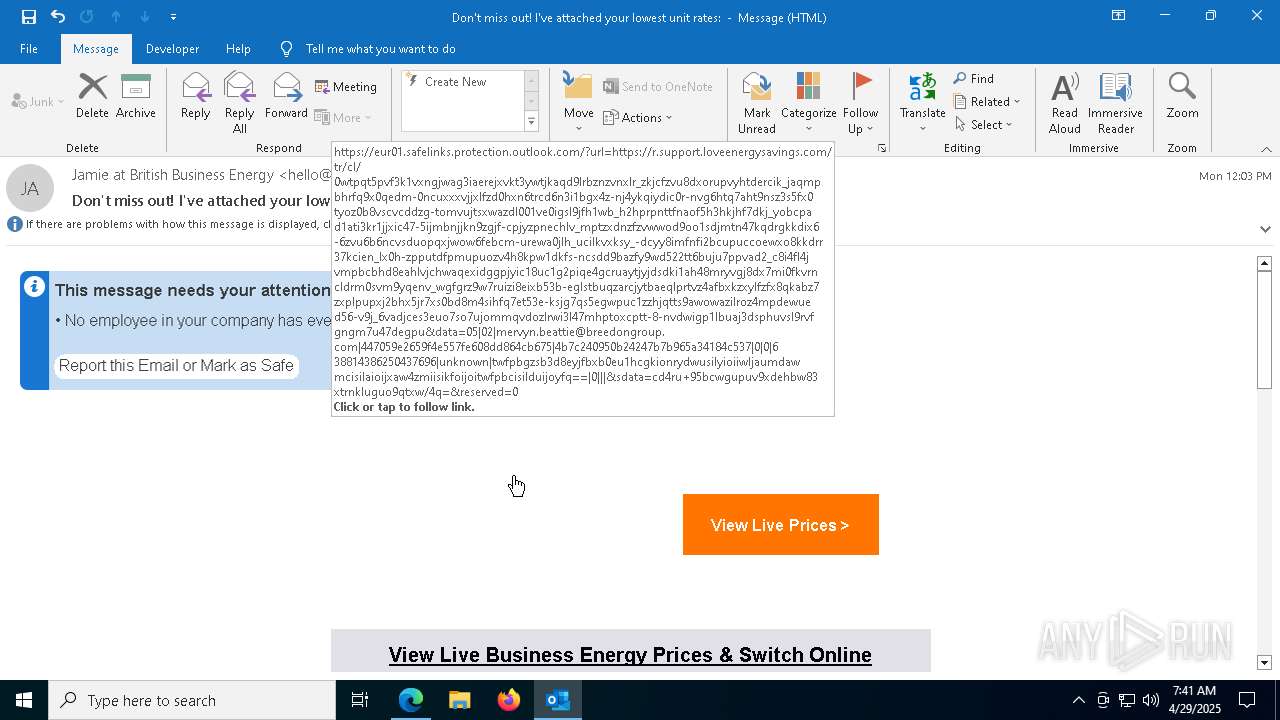Delete this email message
Screen dimensions: 1280x720
(x=92, y=96)
